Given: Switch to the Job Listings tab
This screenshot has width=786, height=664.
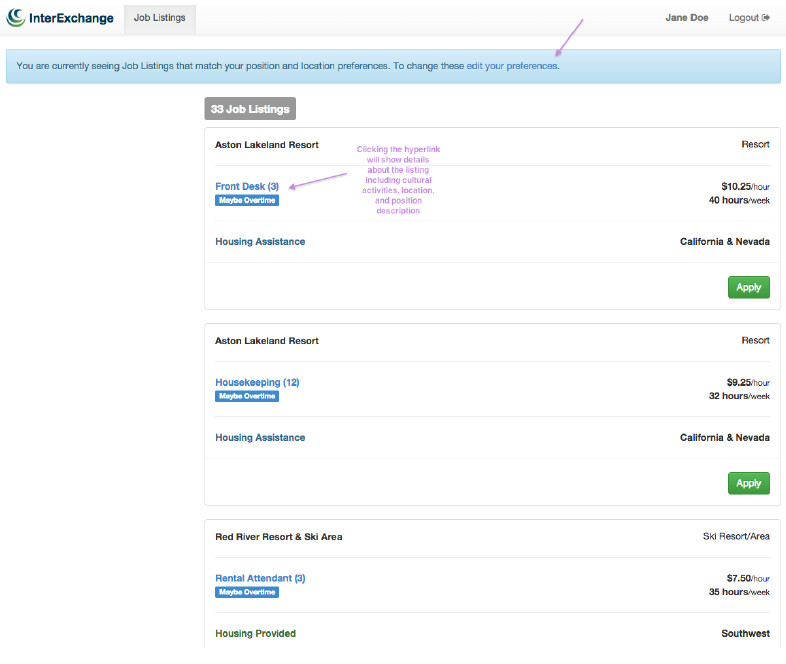Looking at the screenshot, I should click(x=160, y=18).
